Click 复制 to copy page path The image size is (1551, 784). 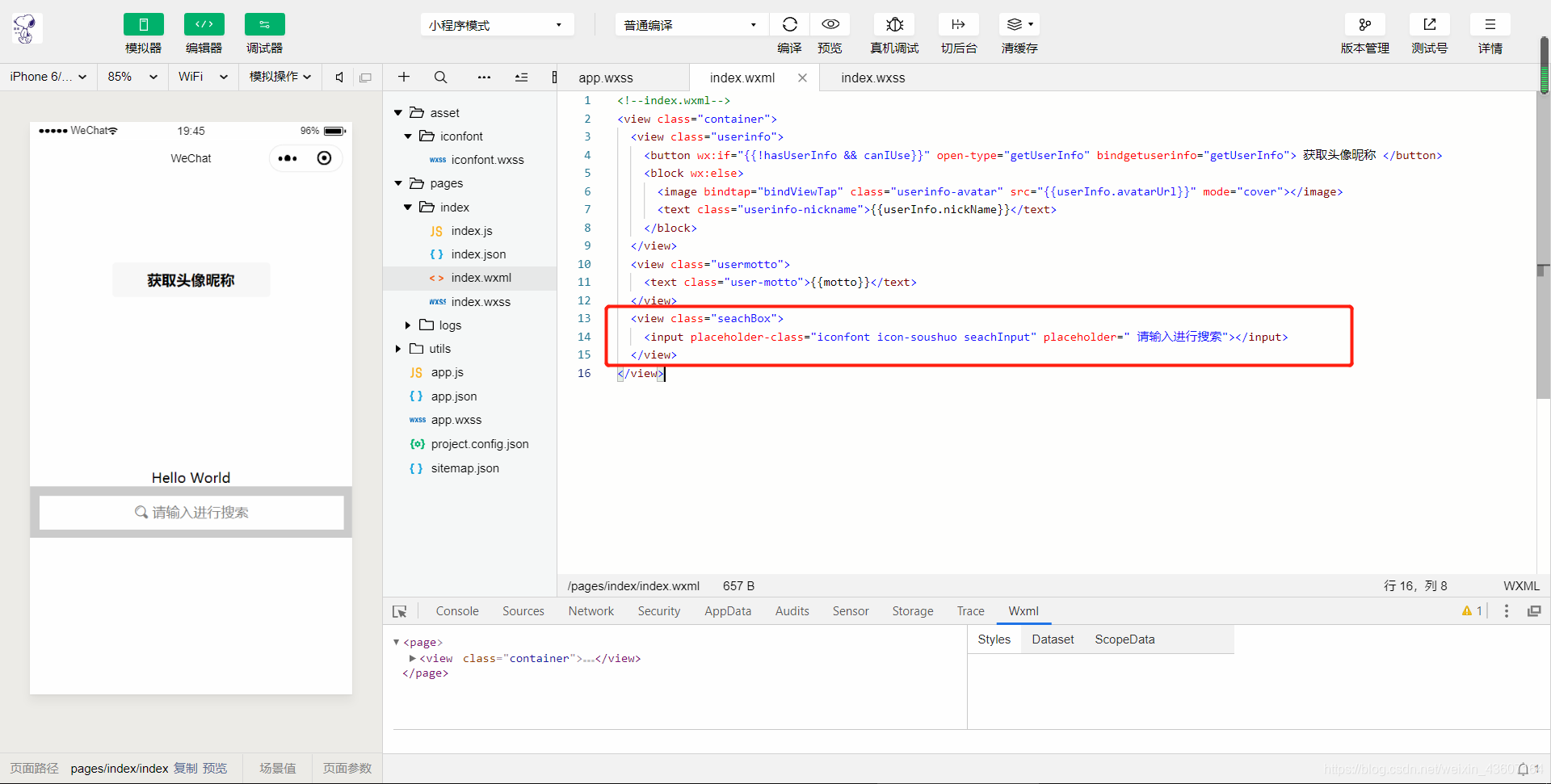pyautogui.click(x=186, y=769)
